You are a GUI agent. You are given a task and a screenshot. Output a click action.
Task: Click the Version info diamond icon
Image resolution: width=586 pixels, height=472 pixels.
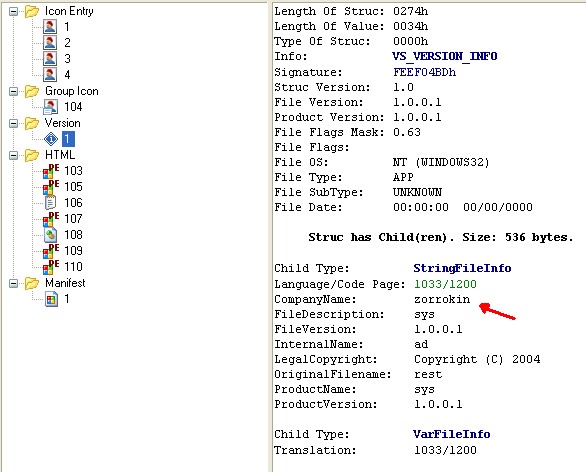pyautogui.click(x=51, y=139)
